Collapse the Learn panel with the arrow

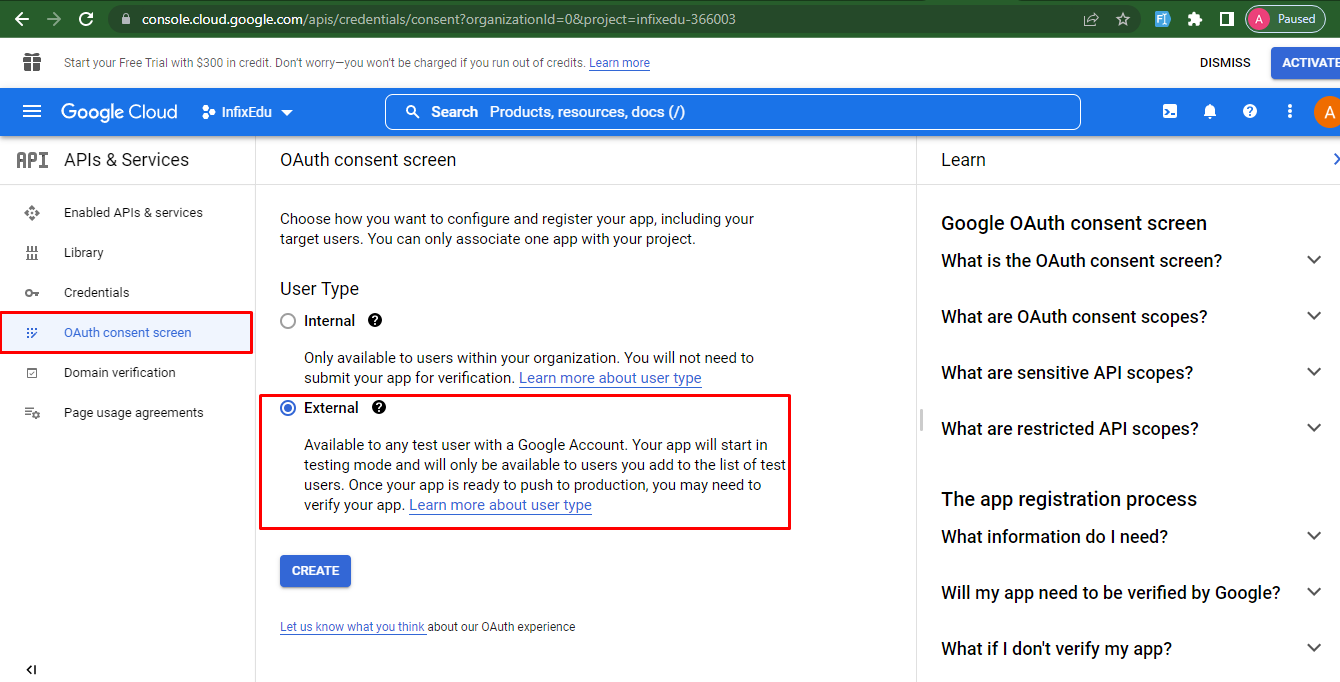(1335, 160)
